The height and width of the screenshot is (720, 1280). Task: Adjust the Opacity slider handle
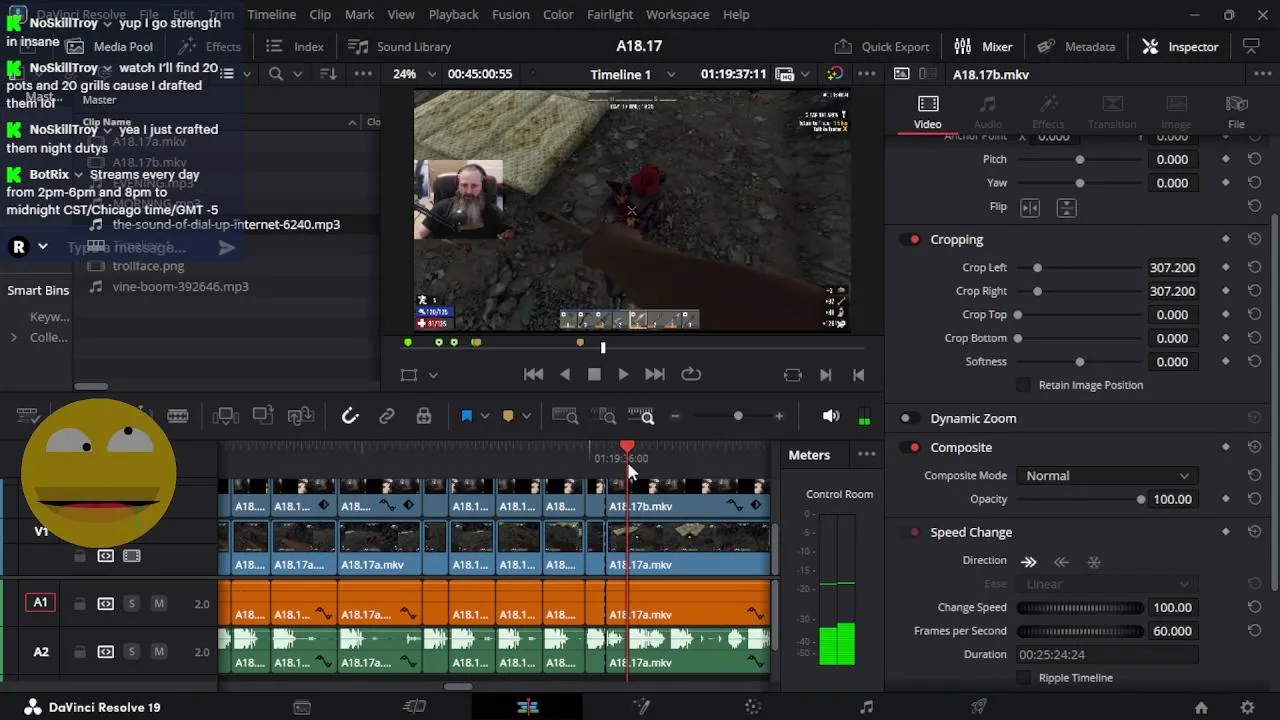(x=1141, y=499)
